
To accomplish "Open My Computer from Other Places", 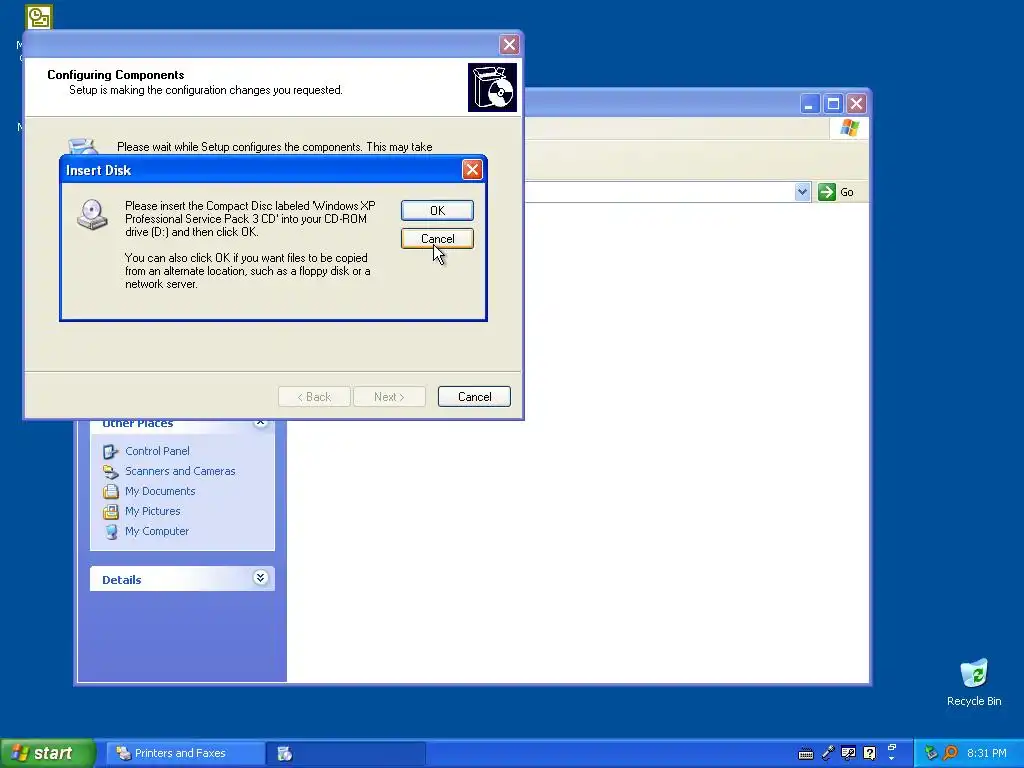I will (157, 531).
